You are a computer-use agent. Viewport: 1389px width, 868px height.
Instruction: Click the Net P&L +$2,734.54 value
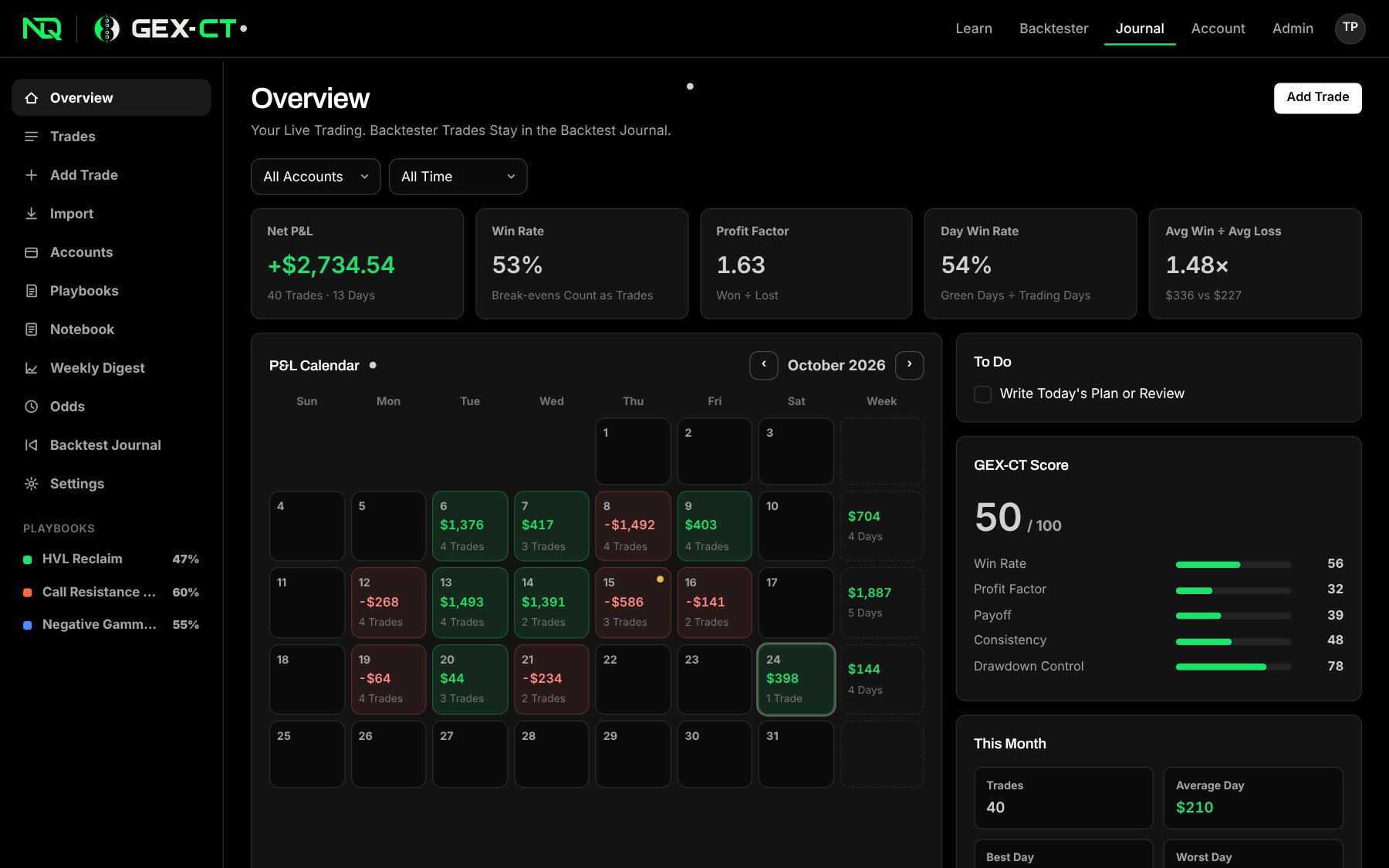[x=331, y=265]
